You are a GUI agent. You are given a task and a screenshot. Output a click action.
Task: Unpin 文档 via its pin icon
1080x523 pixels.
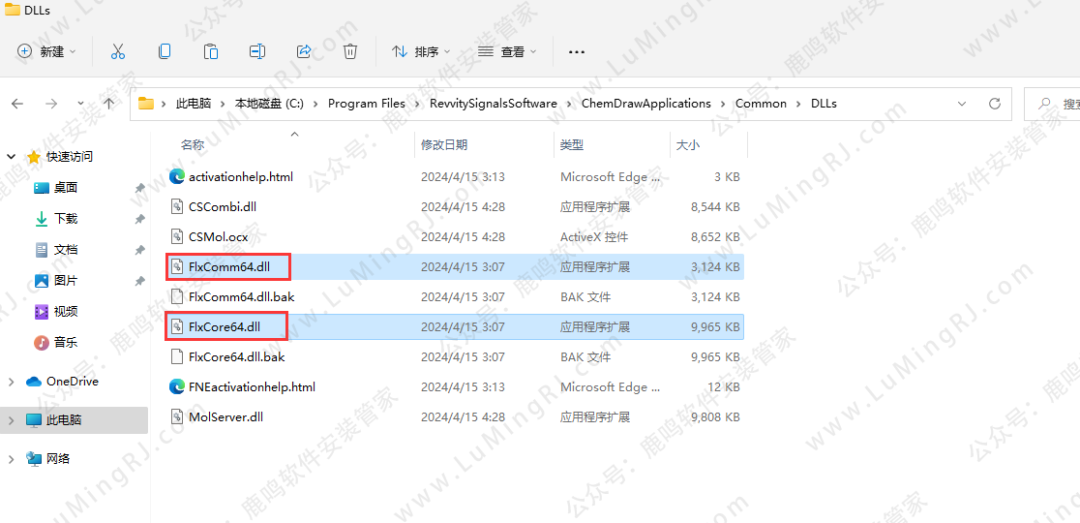(x=140, y=250)
